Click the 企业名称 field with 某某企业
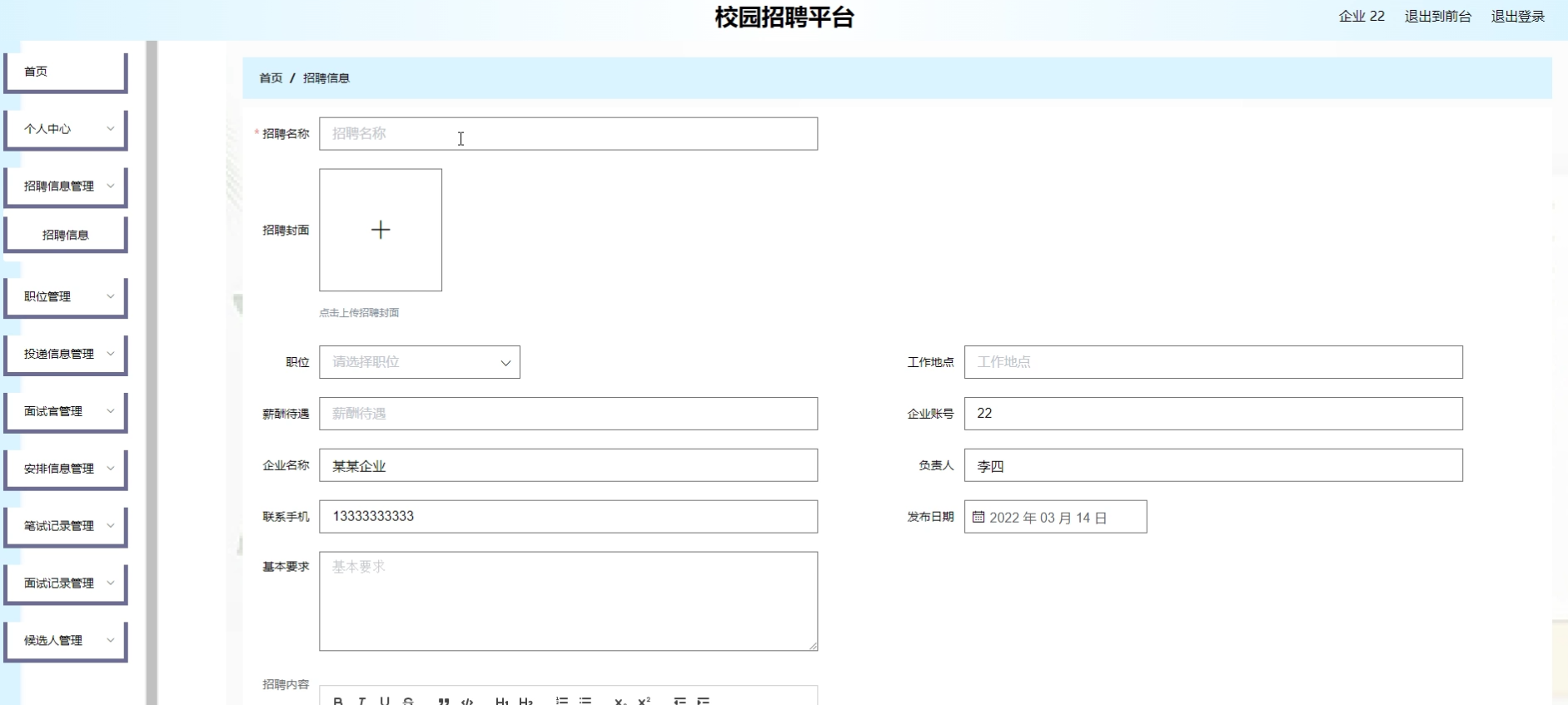This screenshot has height=705, width=1568. [x=569, y=465]
